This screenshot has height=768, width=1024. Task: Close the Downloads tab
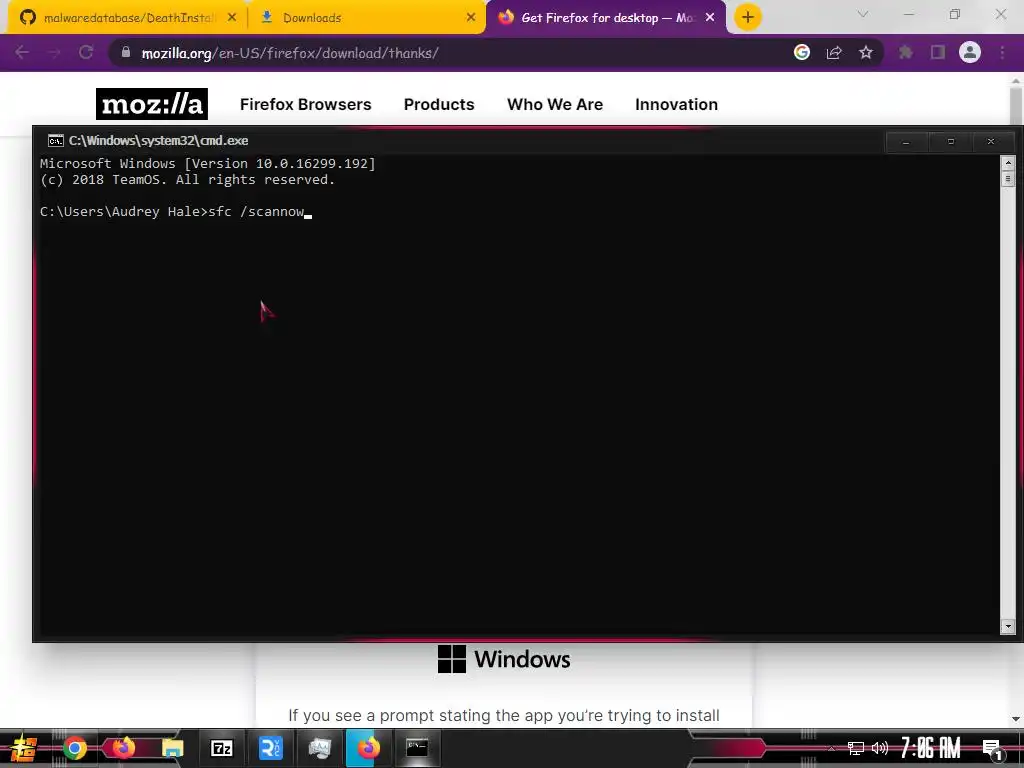[471, 18]
